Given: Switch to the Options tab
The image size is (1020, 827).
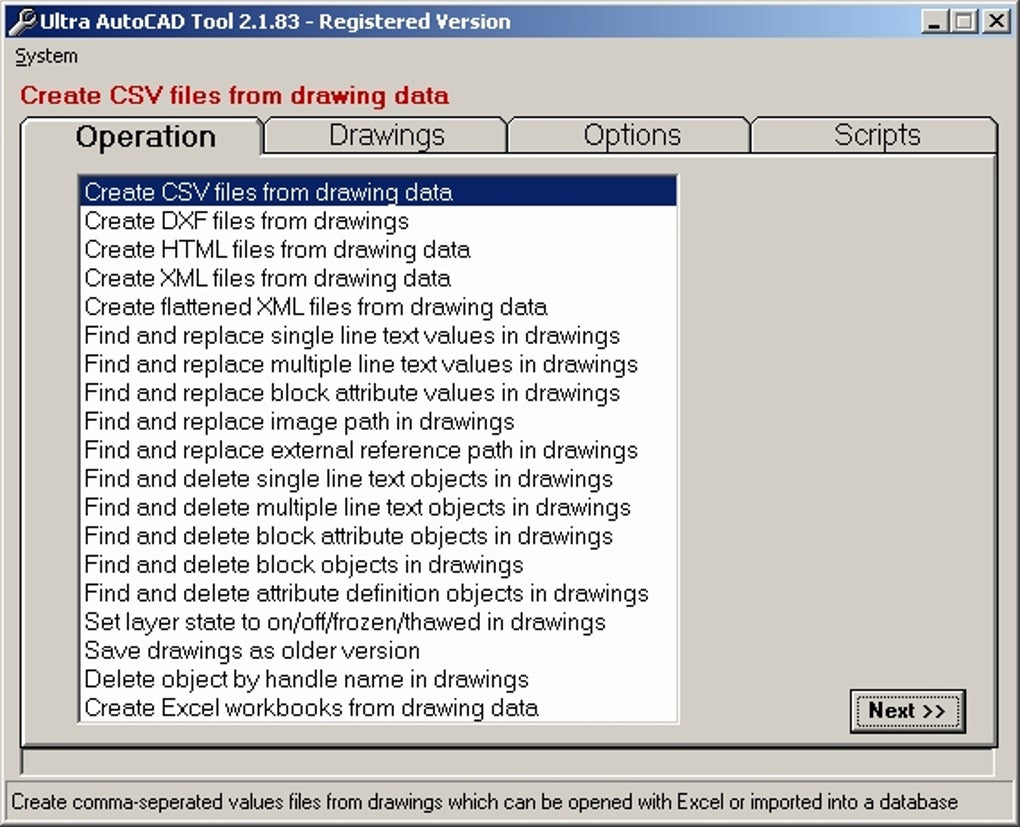Looking at the screenshot, I should click(x=631, y=135).
